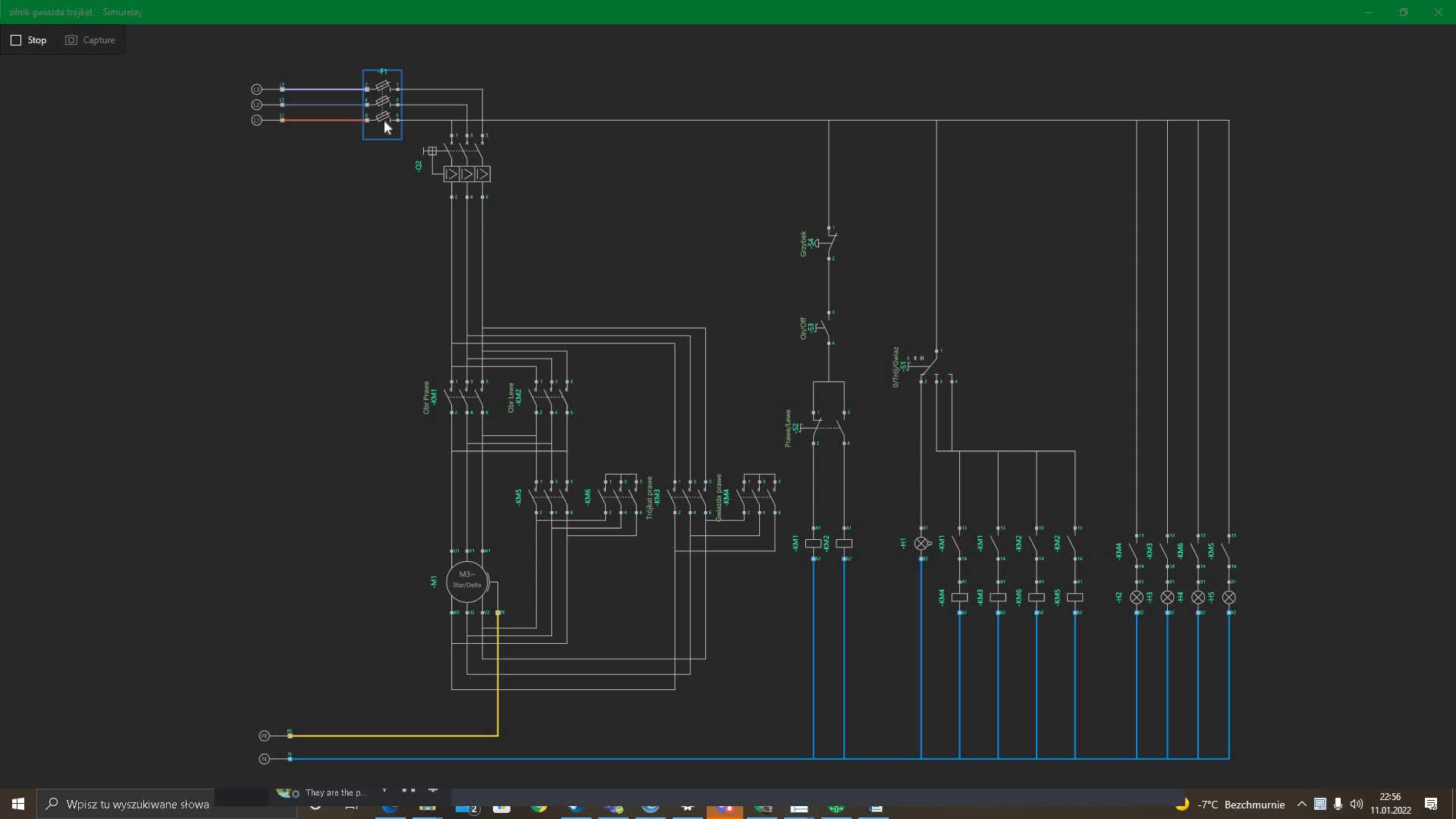The width and height of the screenshot is (1456, 819).
Task: Toggle the Q2 breaker handle
Action: [x=431, y=151]
